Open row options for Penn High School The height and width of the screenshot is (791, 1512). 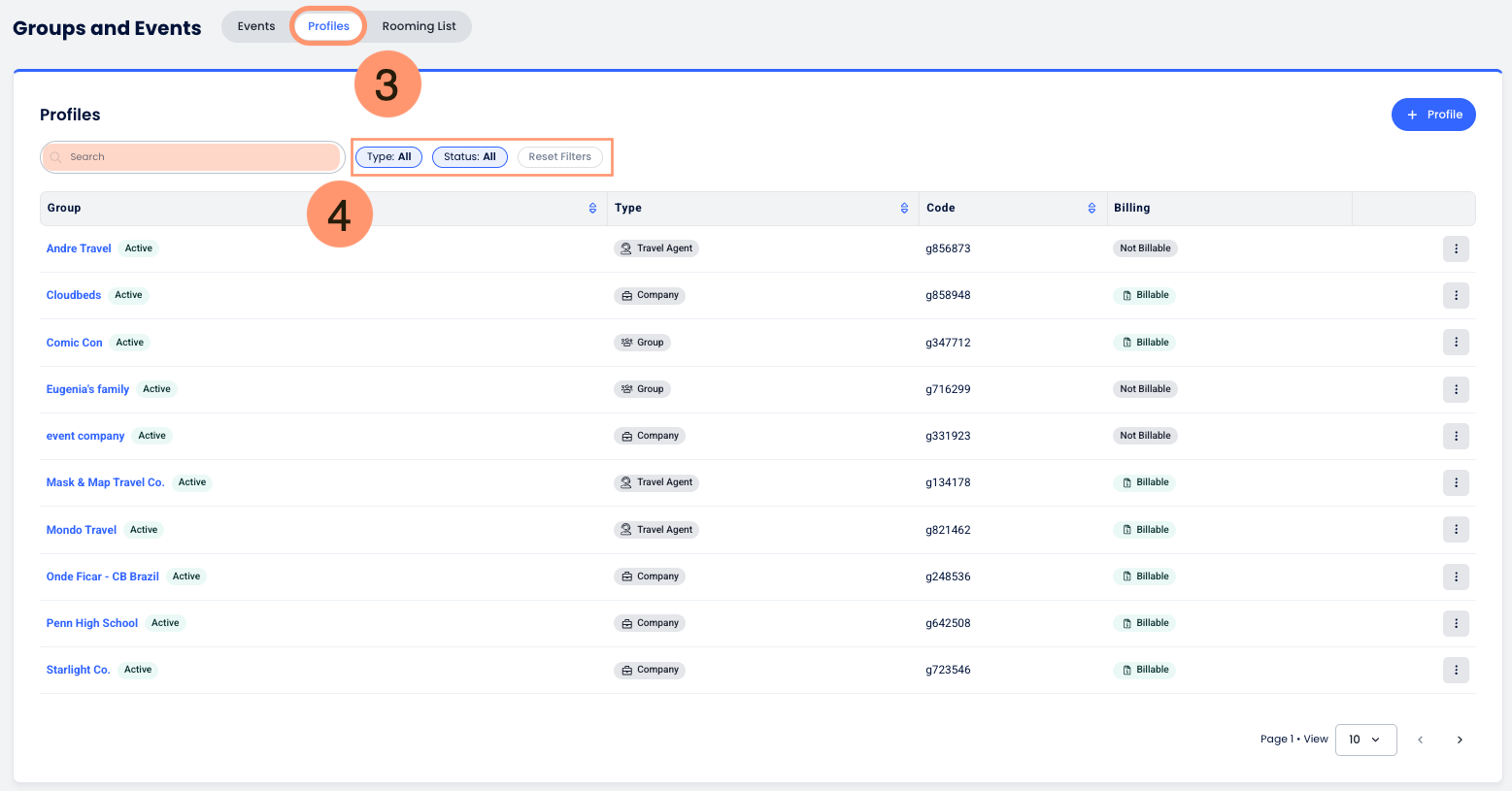tap(1455, 623)
